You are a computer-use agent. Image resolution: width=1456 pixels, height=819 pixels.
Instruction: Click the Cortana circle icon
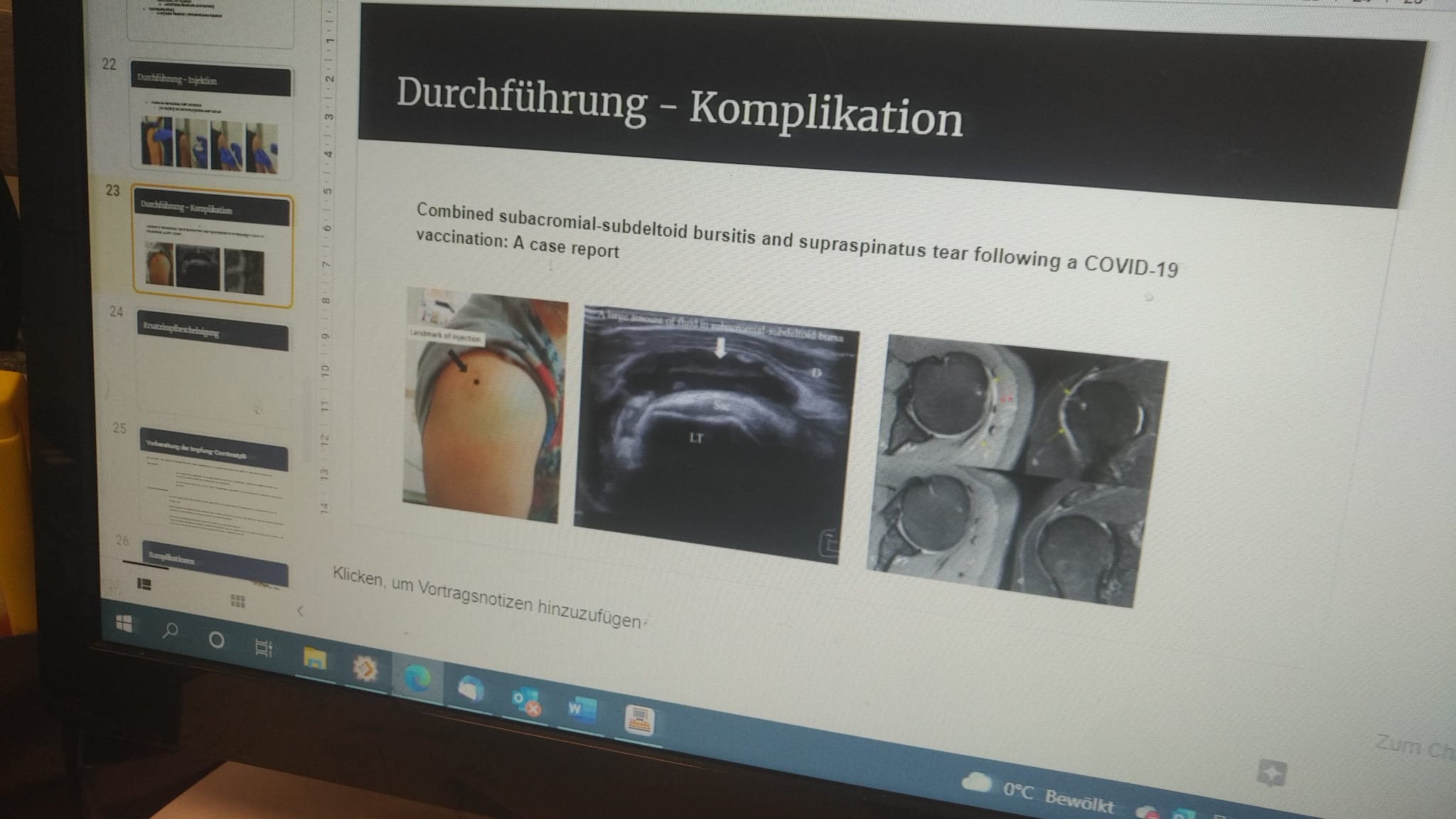pyautogui.click(x=217, y=640)
